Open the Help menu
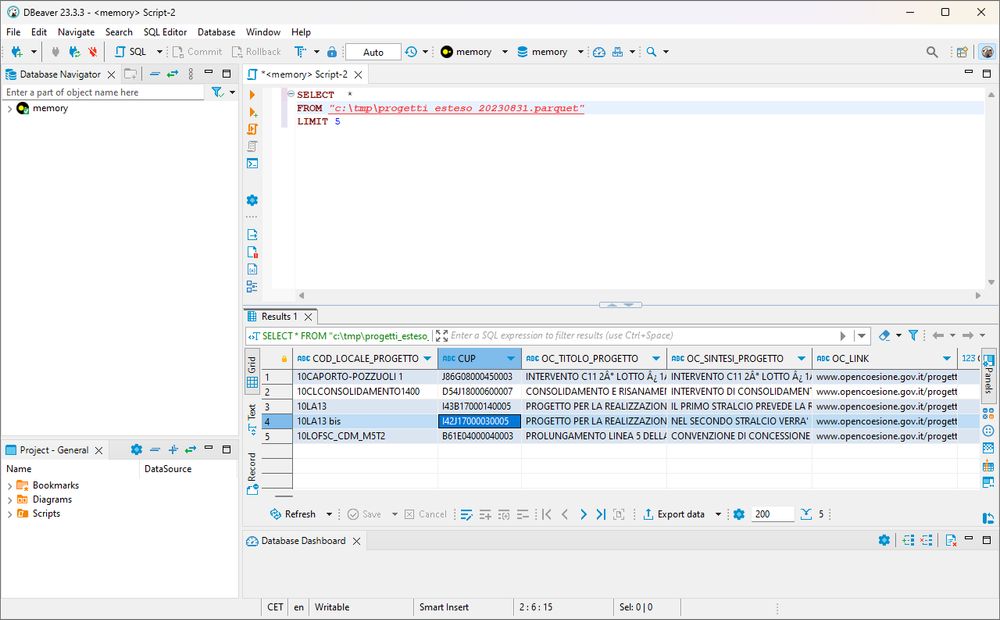The image size is (1000, 620). (x=301, y=32)
